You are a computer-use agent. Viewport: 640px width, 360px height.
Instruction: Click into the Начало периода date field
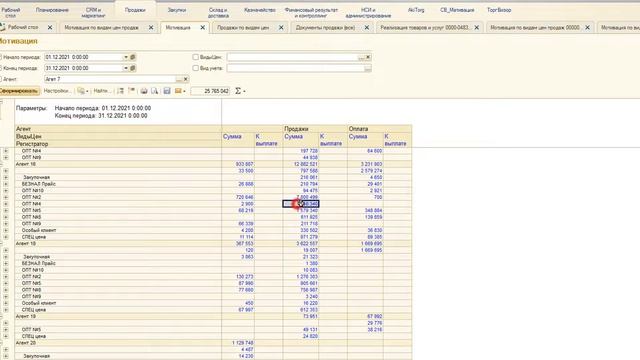click(x=83, y=57)
